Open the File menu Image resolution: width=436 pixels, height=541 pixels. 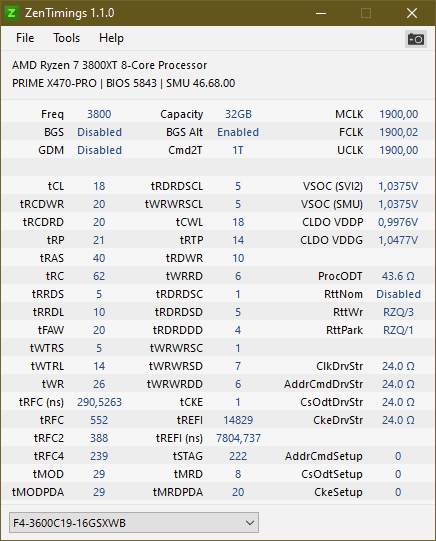coord(25,38)
